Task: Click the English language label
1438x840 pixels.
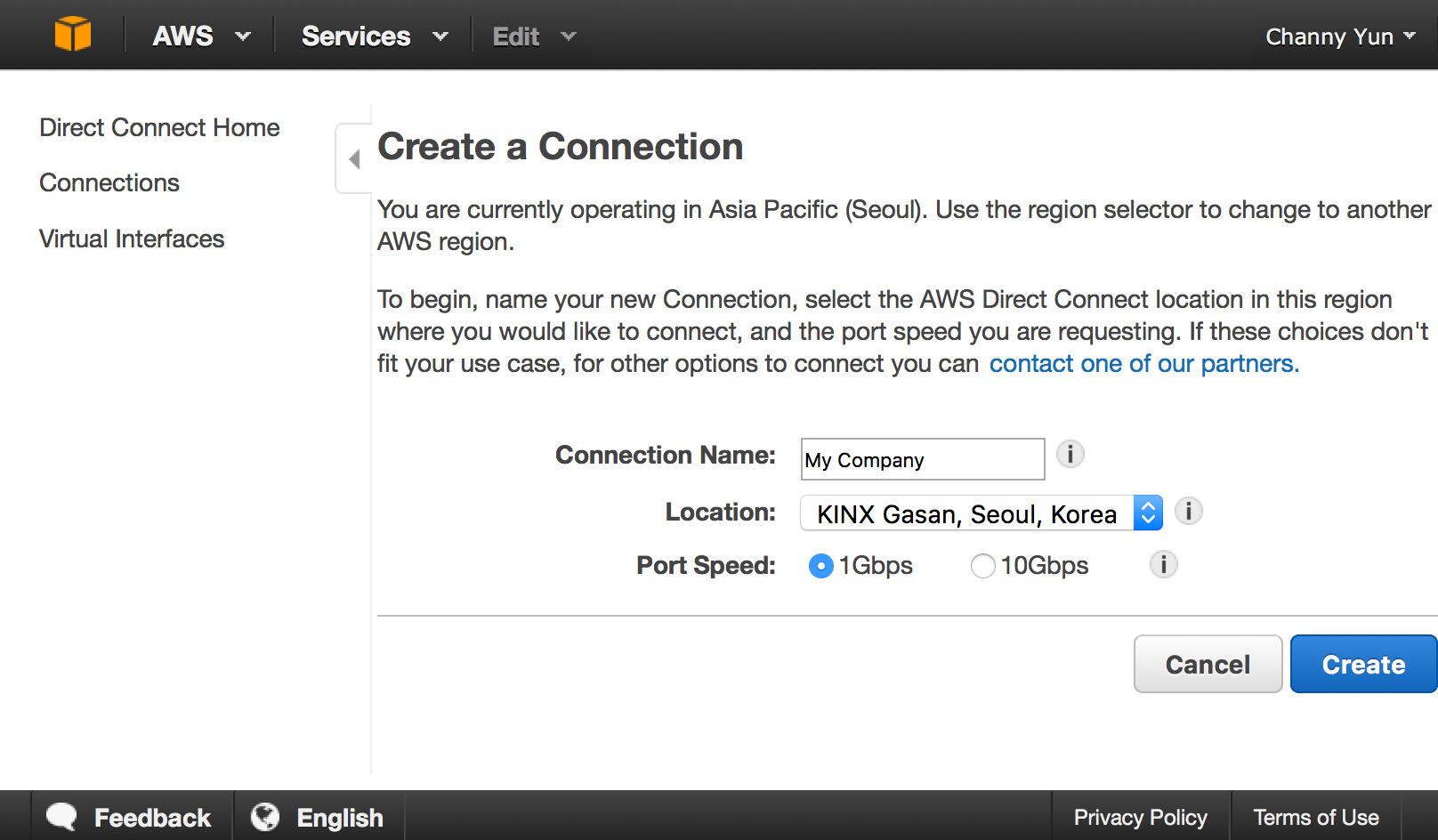Action: [340, 817]
